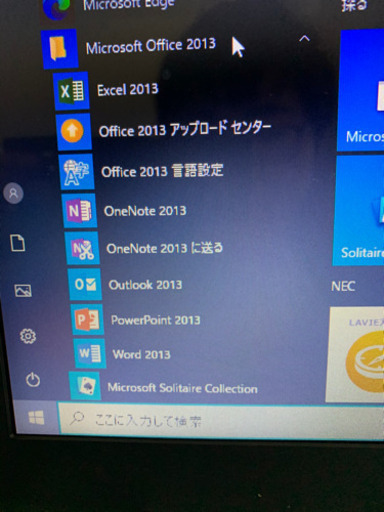Screen dimensions: 384x512
Task: Open the Solitaire tile on the right
Action: (x=359, y=211)
